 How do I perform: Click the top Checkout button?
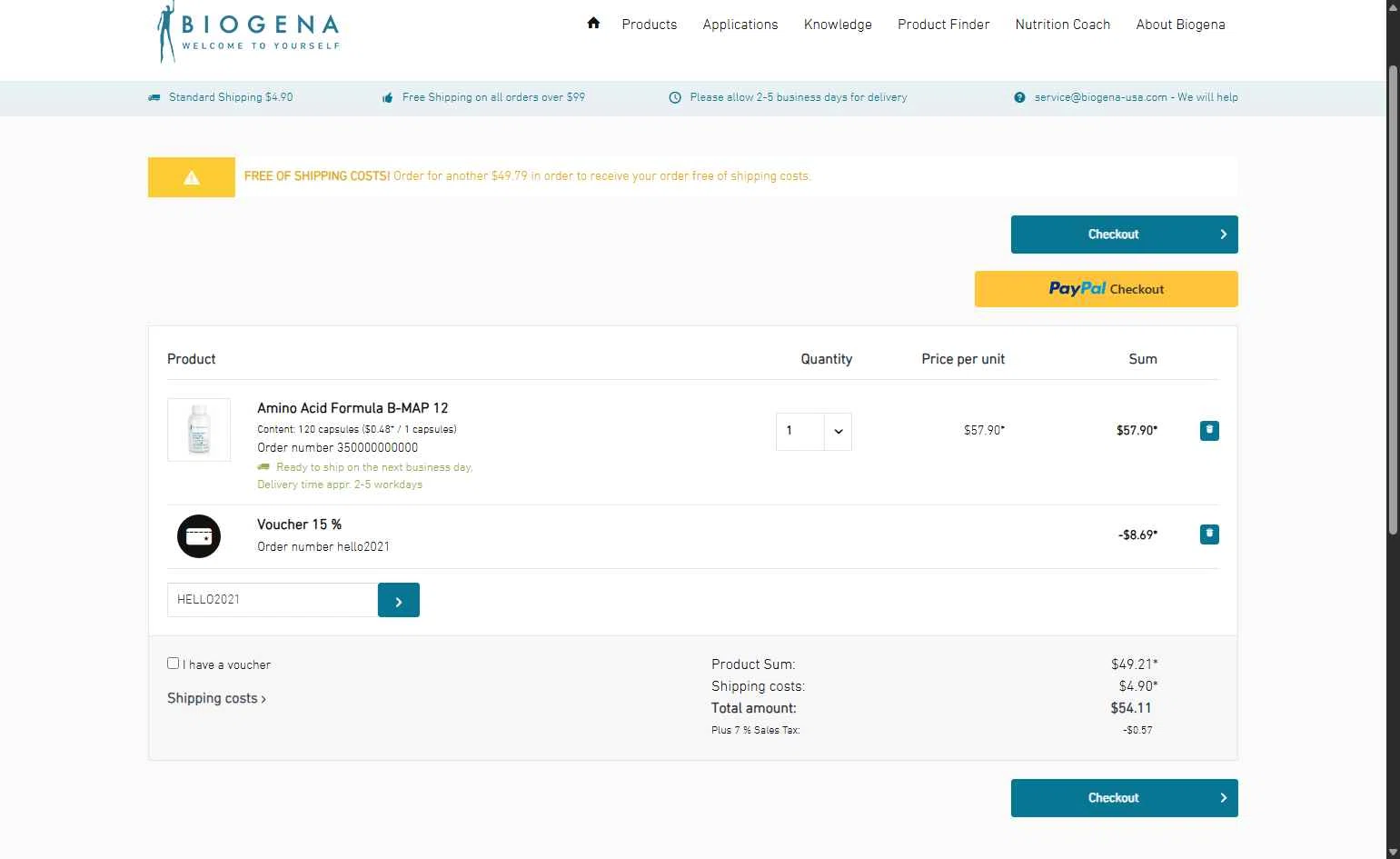(1125, 235)
